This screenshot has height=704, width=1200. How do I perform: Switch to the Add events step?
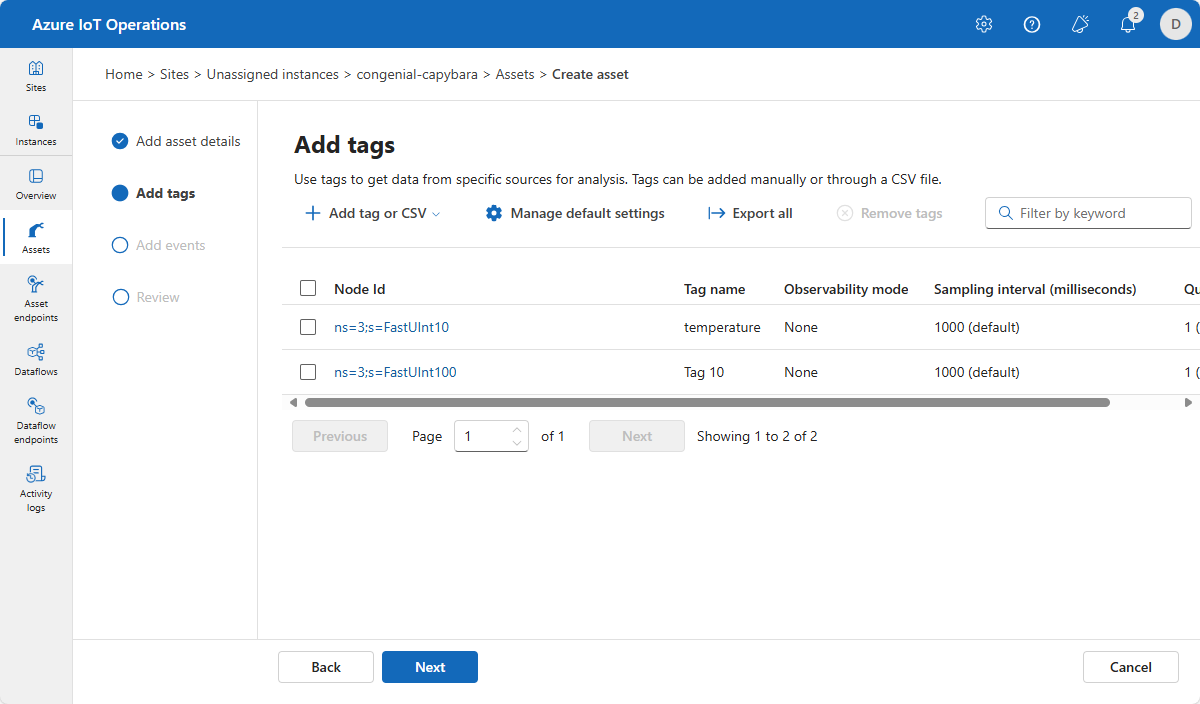[x=170, y=245]
